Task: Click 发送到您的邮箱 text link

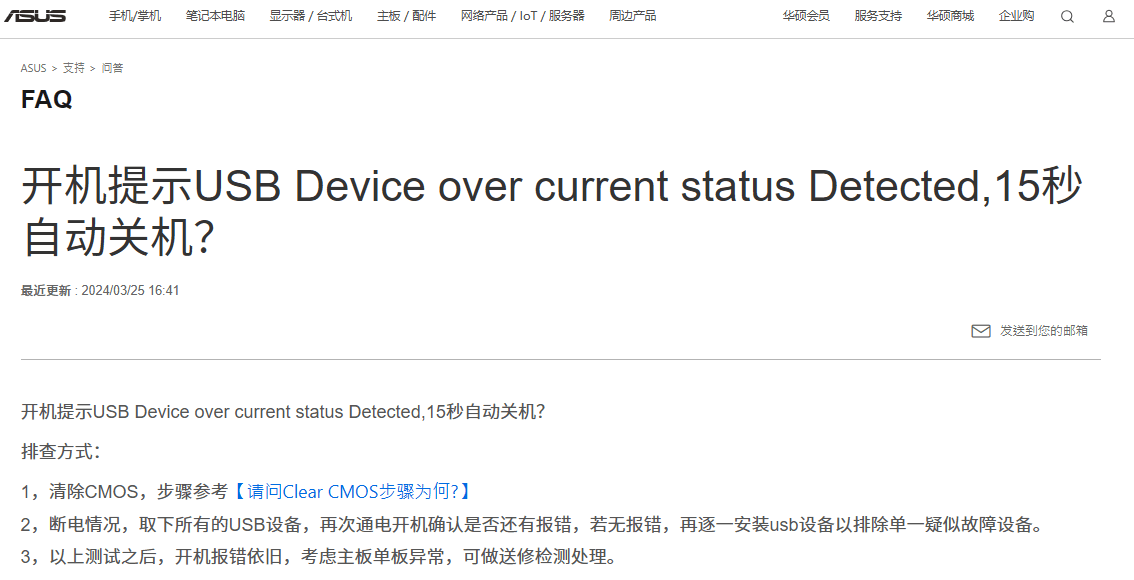Action: click(x=1044, y=331)
